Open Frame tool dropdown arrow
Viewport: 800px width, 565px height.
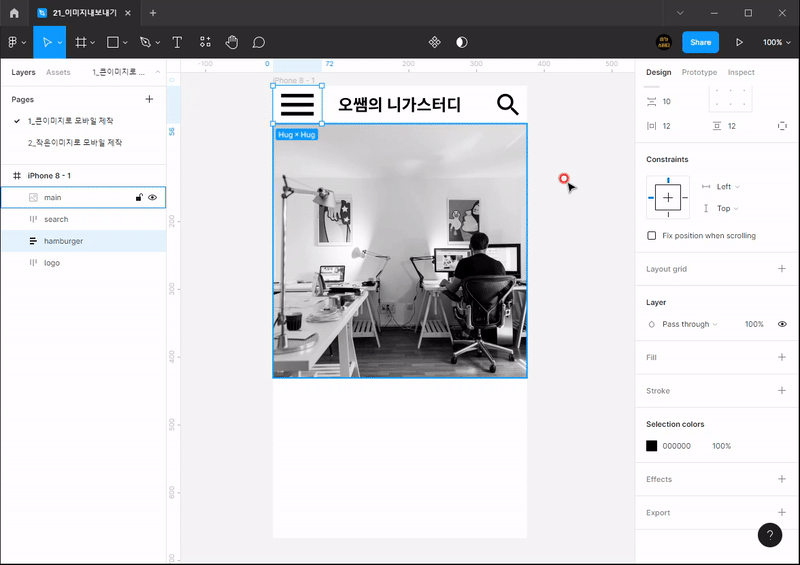[x=92, y=43]
